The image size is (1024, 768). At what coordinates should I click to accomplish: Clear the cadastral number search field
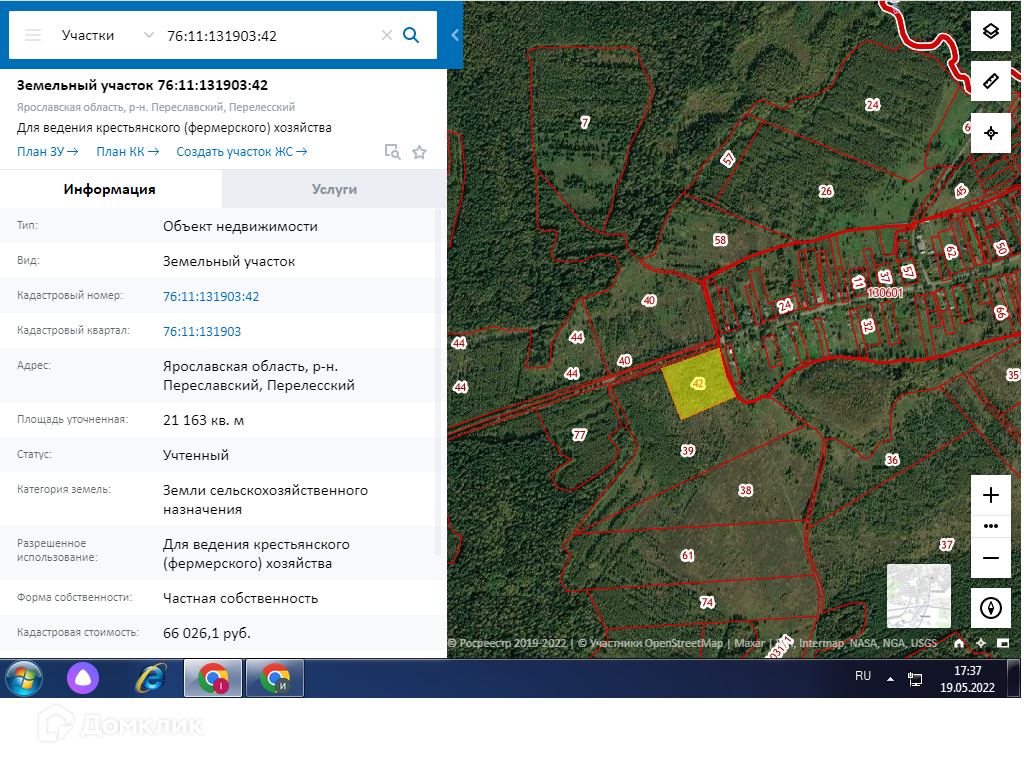386,35
